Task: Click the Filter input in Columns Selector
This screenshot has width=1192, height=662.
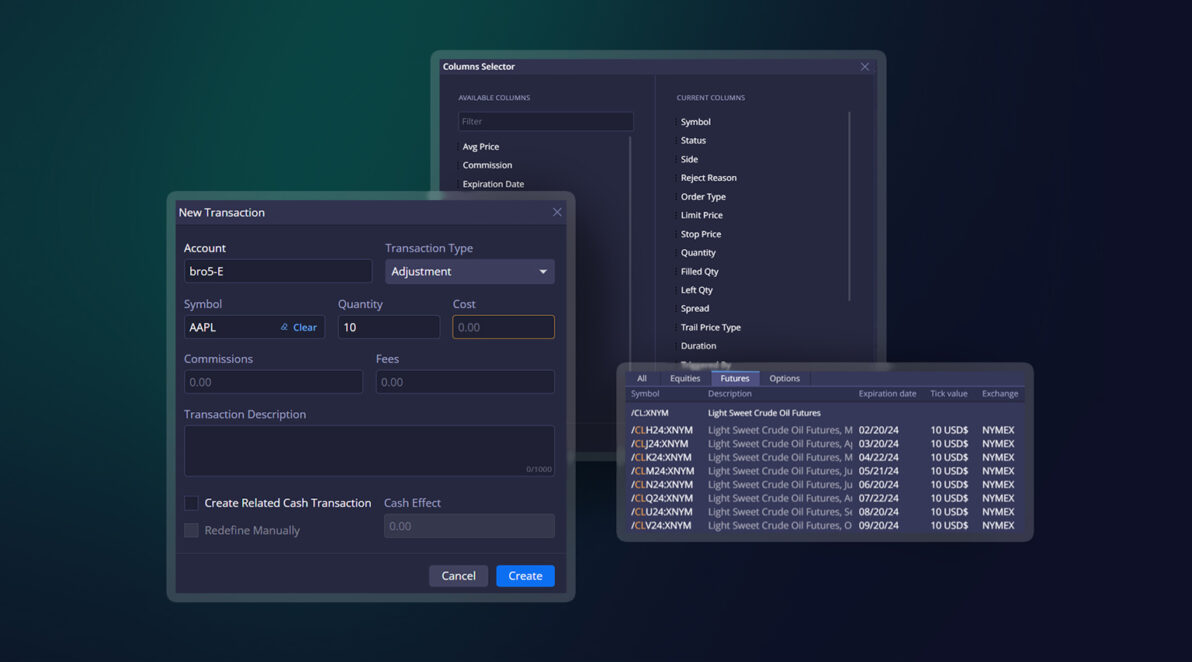Action: point(545,120)
